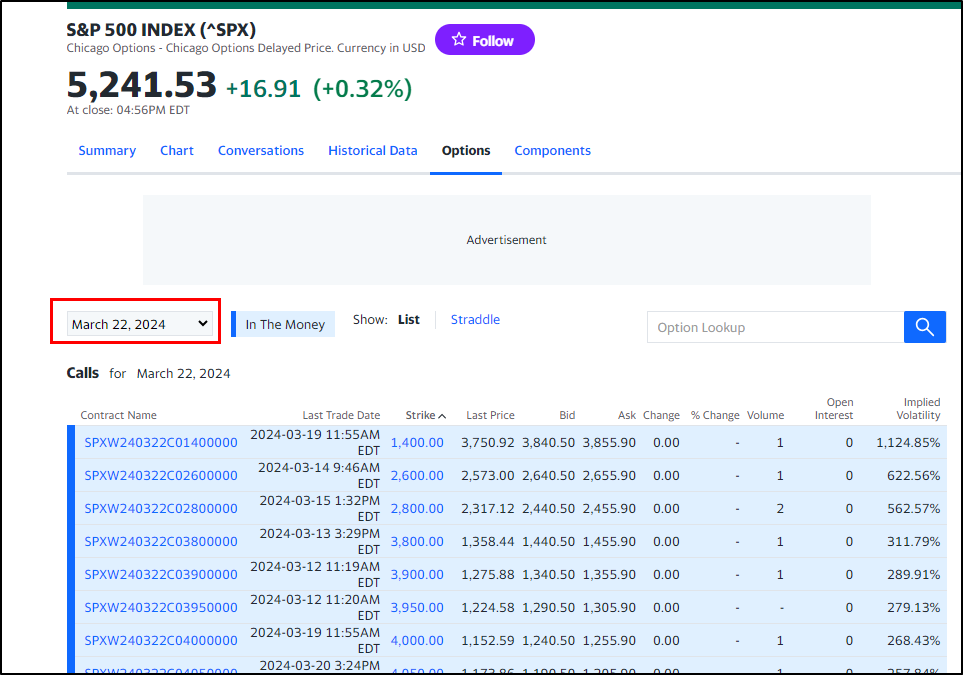Open contract SPXW240322C03900000
Image resolution: width=963 pixels, height=675 pixels.
[x=161, y=575]
